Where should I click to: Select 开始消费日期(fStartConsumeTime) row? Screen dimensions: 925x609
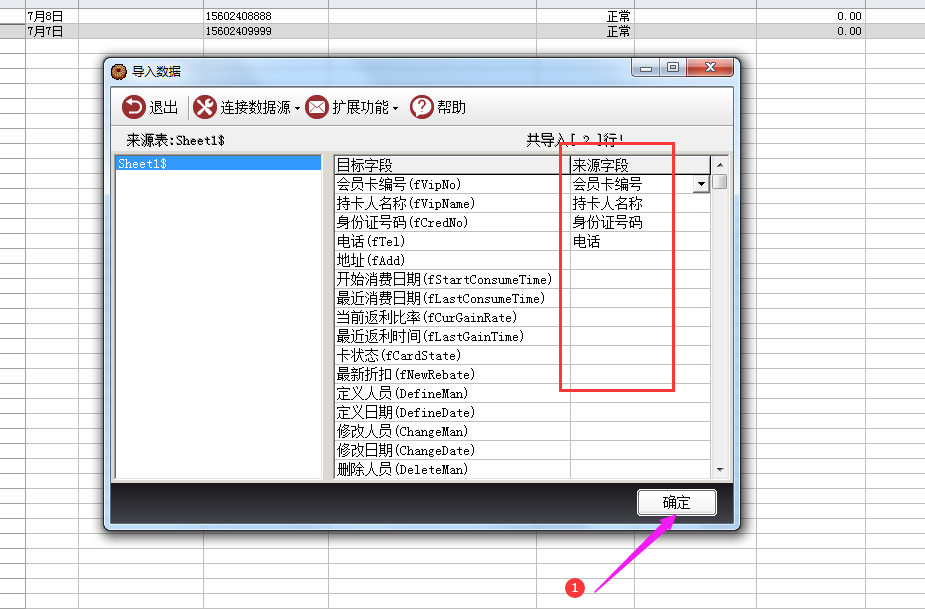(452, 279)
